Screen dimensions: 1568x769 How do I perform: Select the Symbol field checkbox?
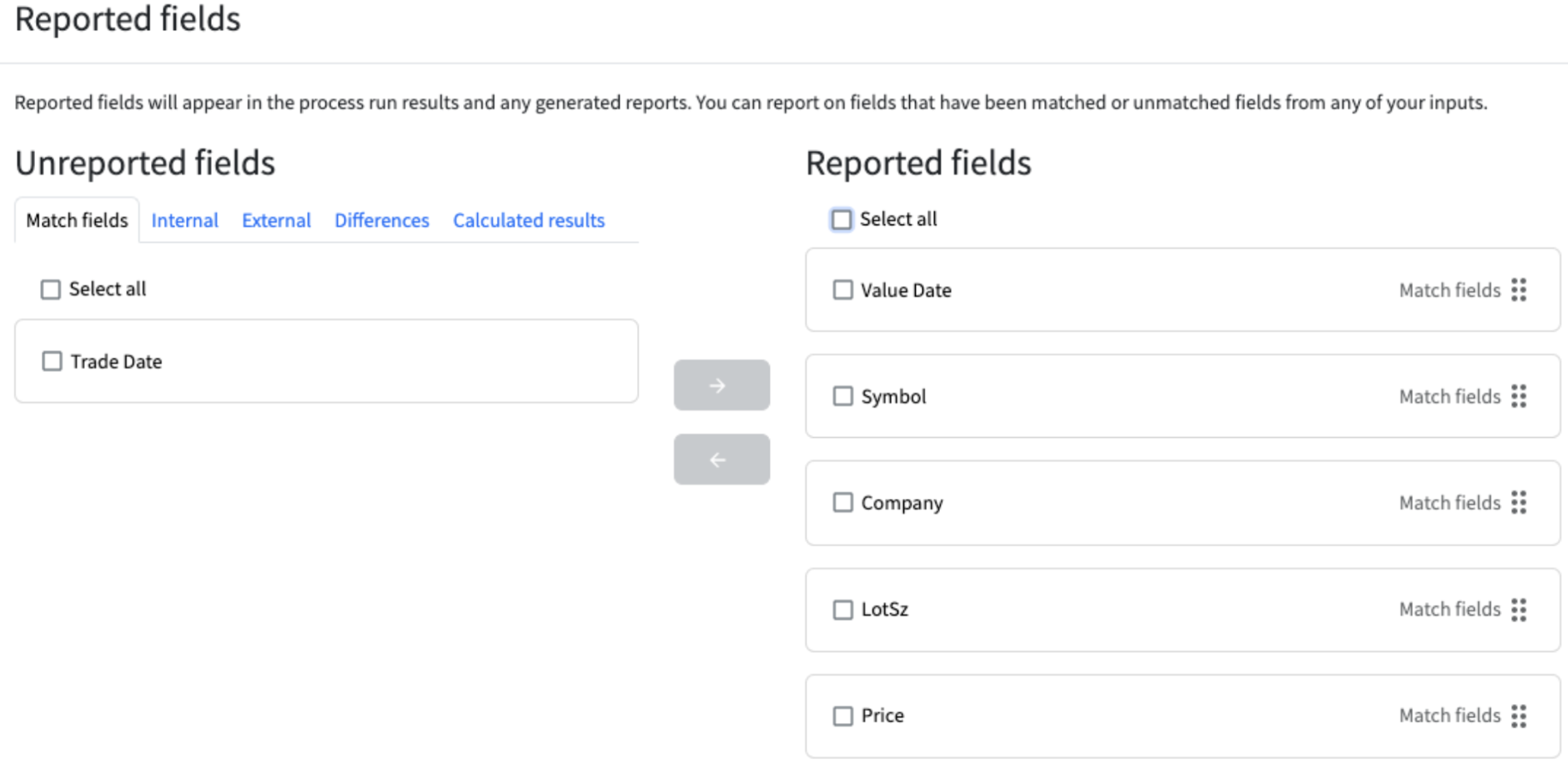coord(843,396)
